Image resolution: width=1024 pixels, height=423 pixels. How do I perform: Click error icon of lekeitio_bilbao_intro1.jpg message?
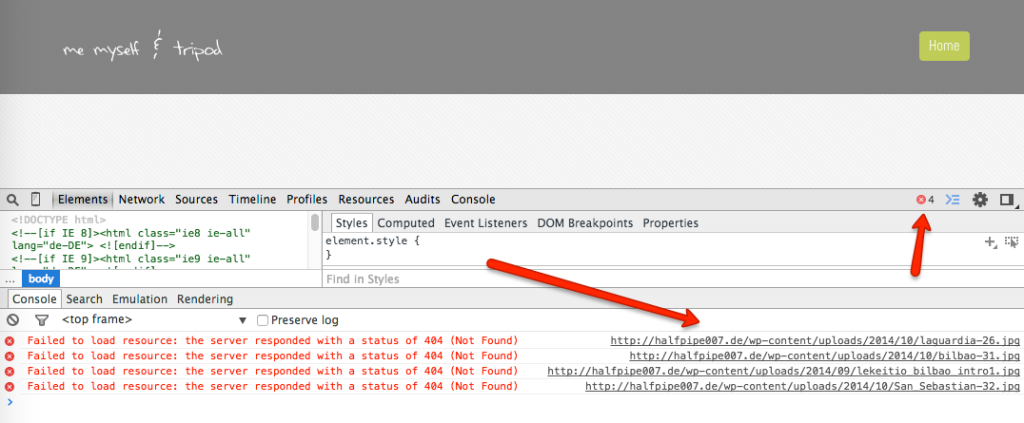click(x=10, y=371)
